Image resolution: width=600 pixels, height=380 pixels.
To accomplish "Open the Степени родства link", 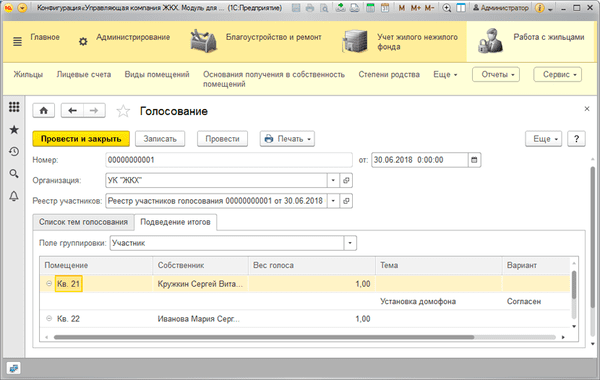I will point(389,75).
